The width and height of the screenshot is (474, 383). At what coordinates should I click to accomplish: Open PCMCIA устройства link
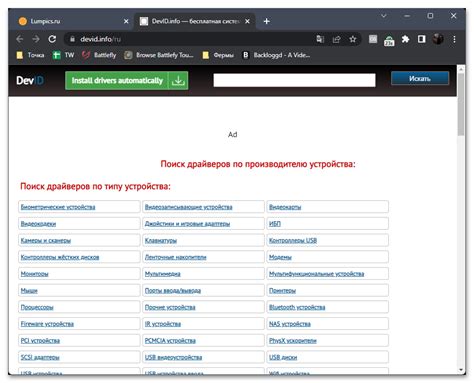[170, 341]
